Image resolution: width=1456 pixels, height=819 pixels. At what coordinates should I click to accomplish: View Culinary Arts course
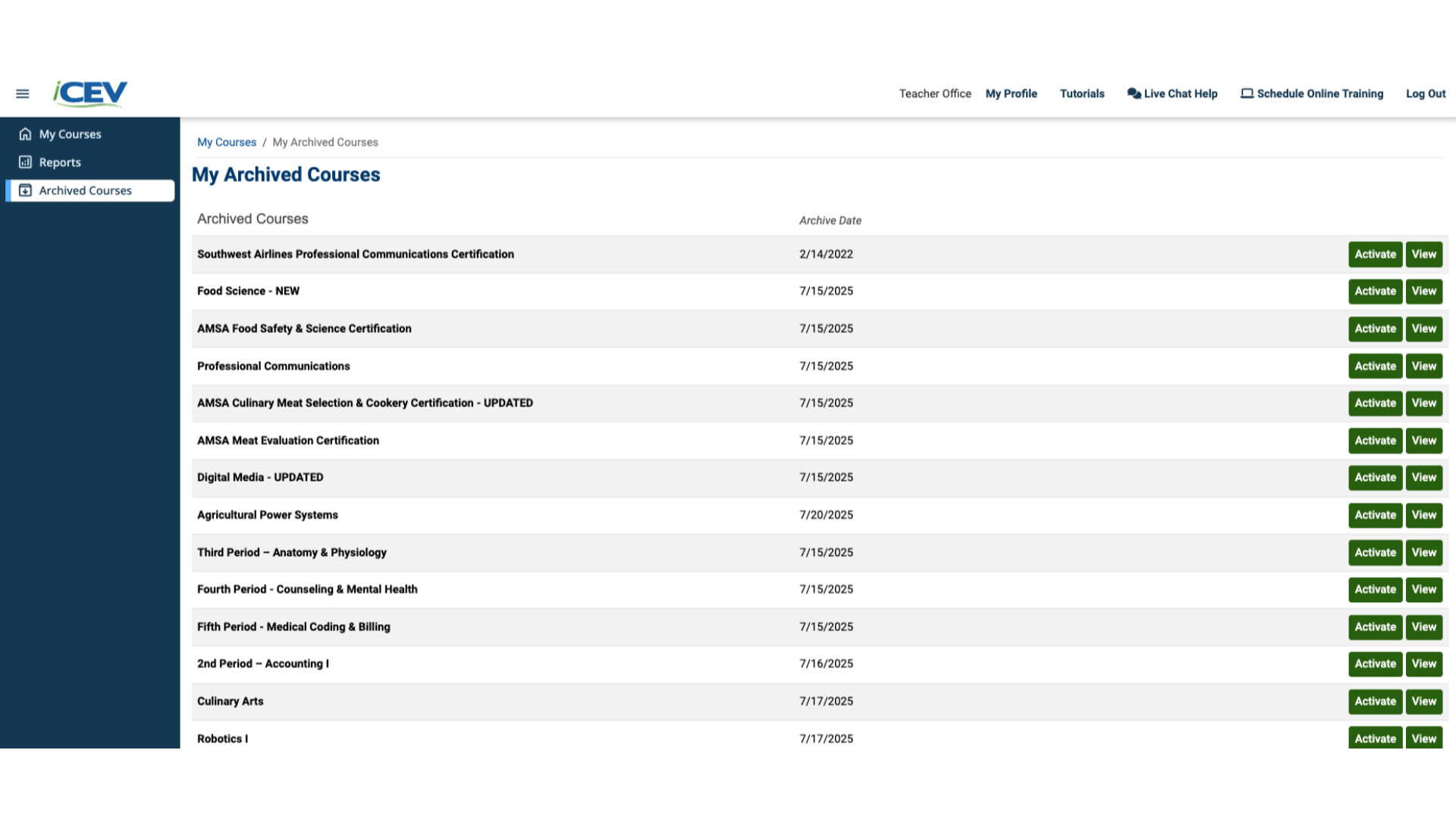pyautogui.click(x=1423, y=701)
